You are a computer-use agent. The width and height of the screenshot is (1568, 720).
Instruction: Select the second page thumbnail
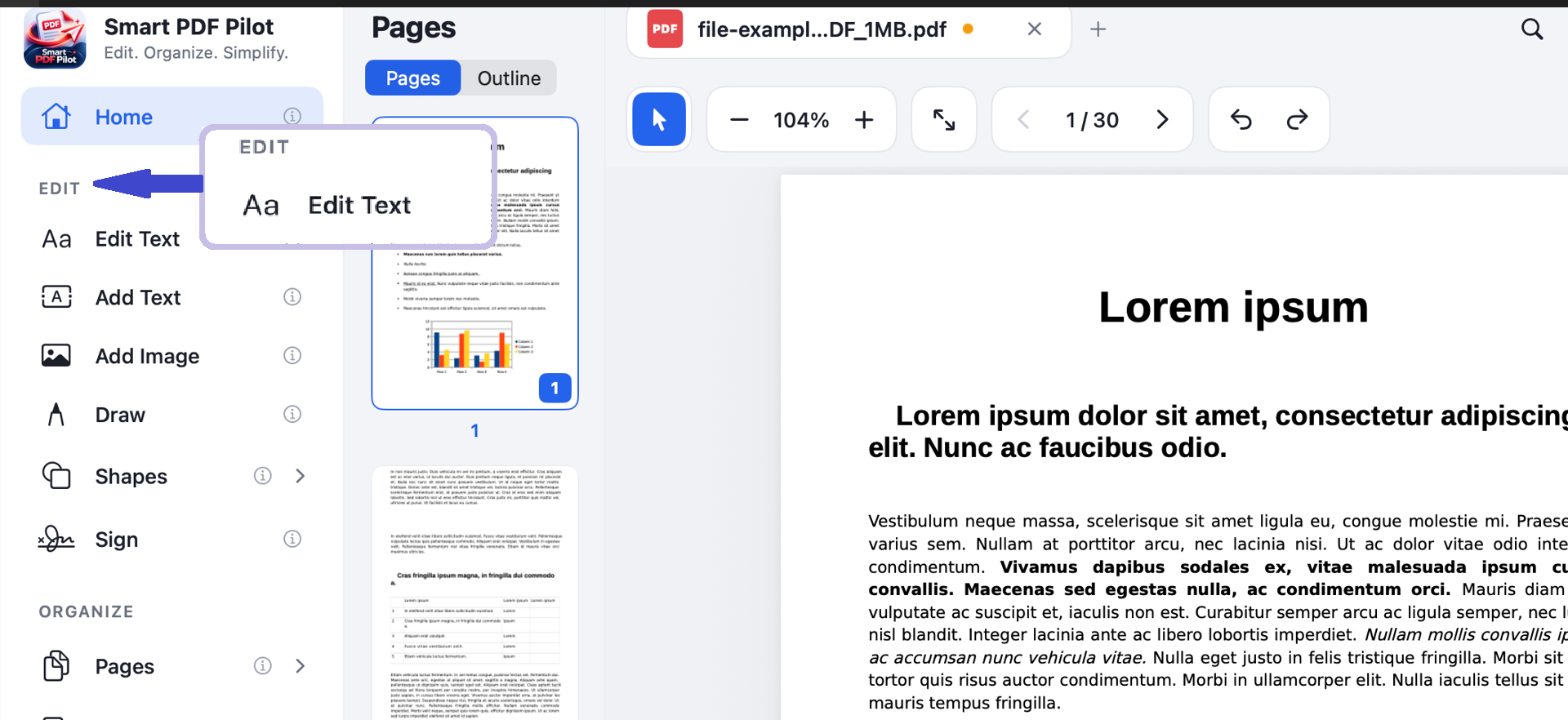pyautogui.click(x=475, y=593)
